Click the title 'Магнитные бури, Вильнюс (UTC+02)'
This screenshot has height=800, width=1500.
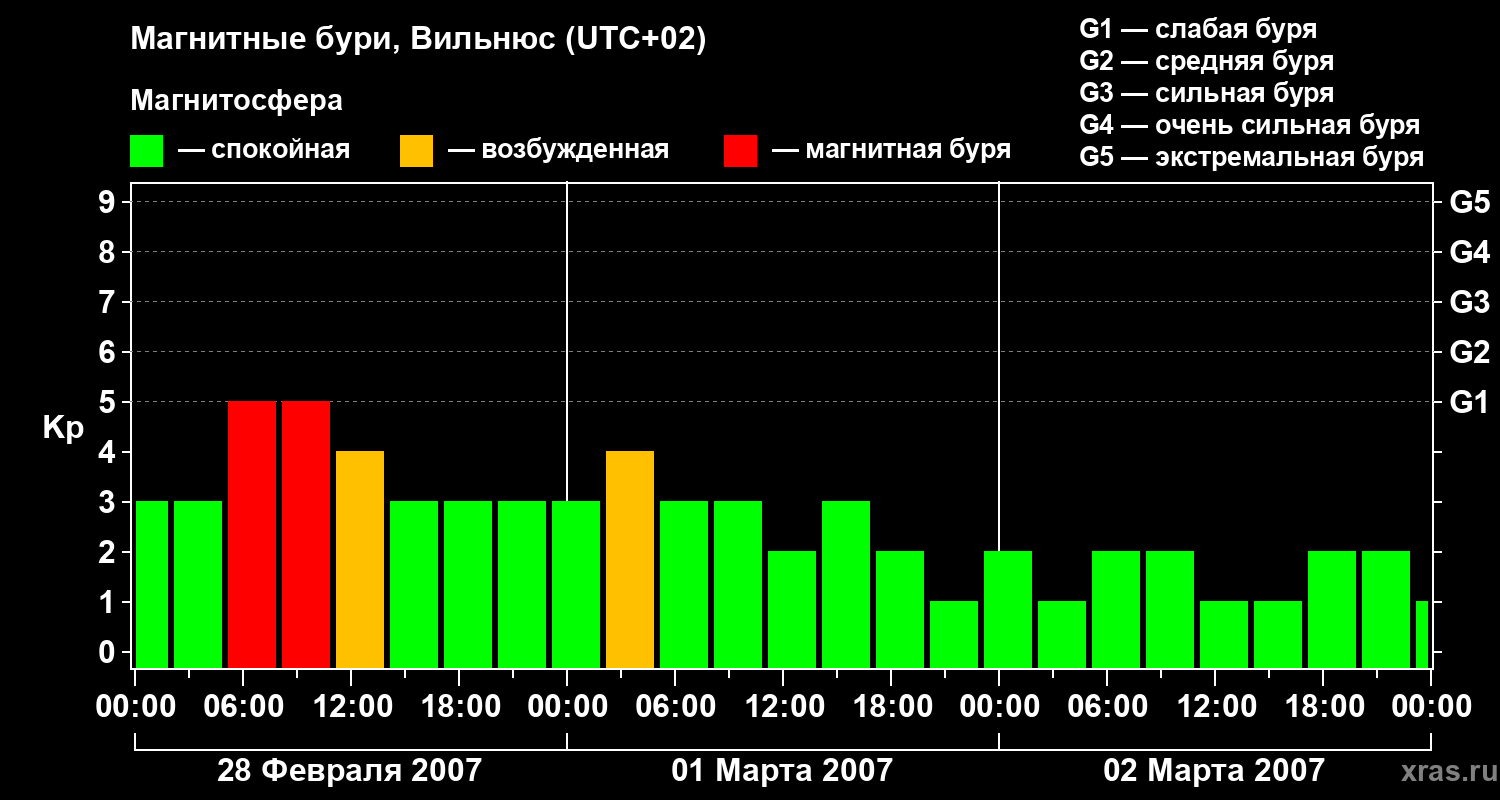coord(418,41)
